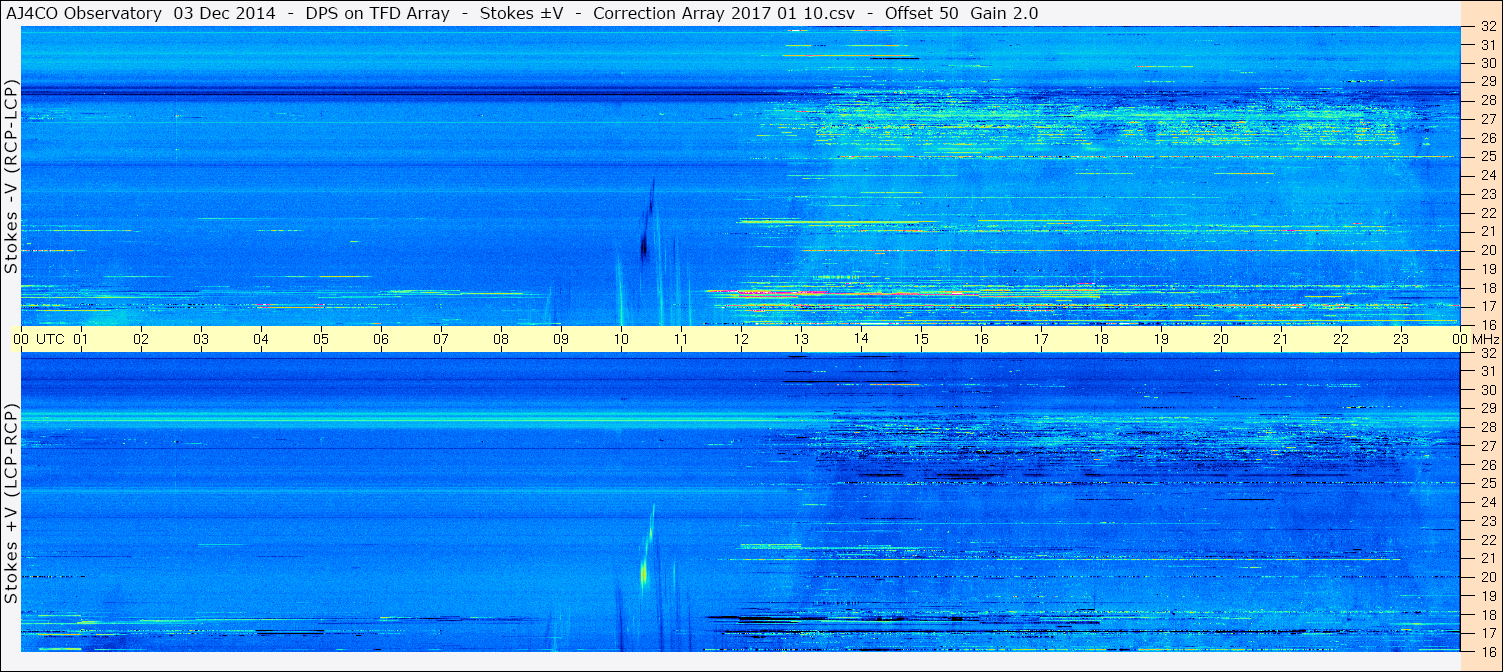Click the 32 frequency label in Stokes +V panel
This screenshot has width=1503, height=672.
point(1487,353)
